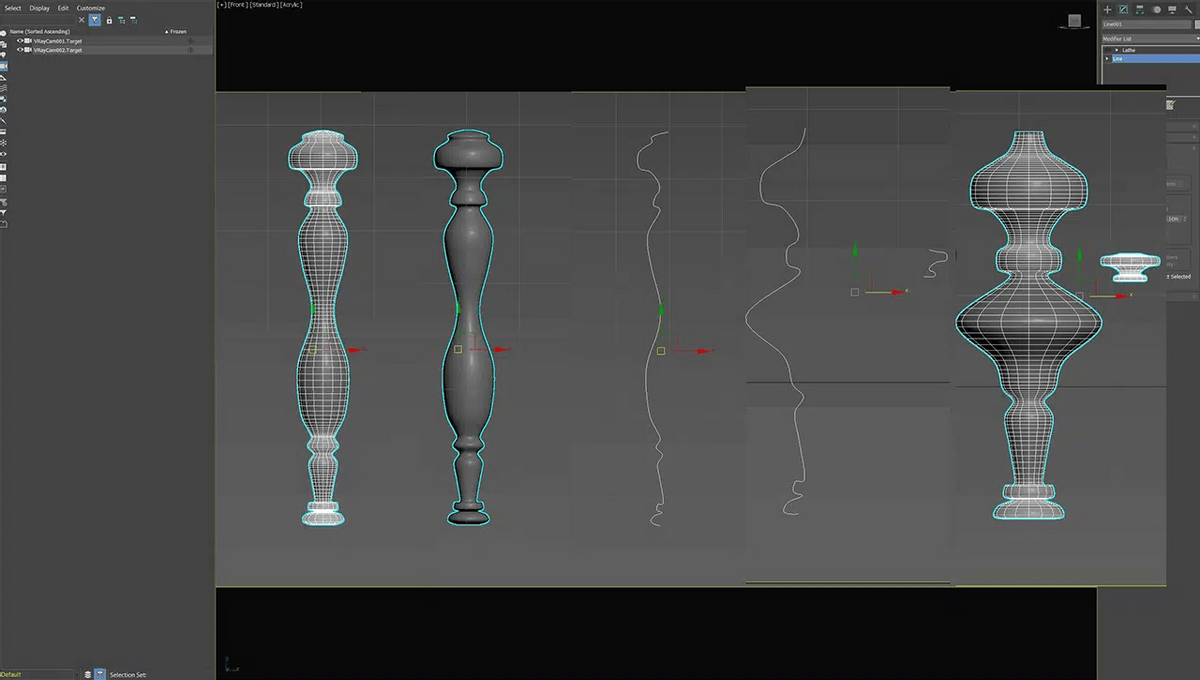Toggle frozen state of VRayCam001.Target
The height and width of the screenshot is (680, 1200).
(190, 41)
